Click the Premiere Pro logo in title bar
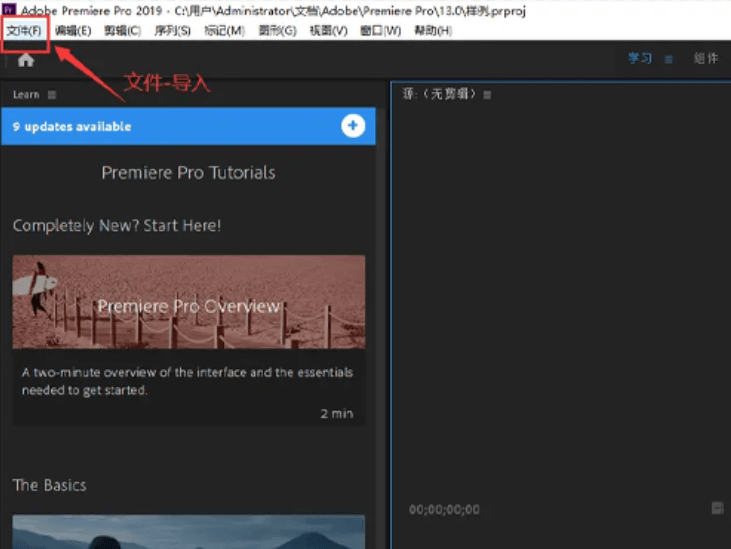Viewport: 731px width, 549px height. [x=9, y=10]
